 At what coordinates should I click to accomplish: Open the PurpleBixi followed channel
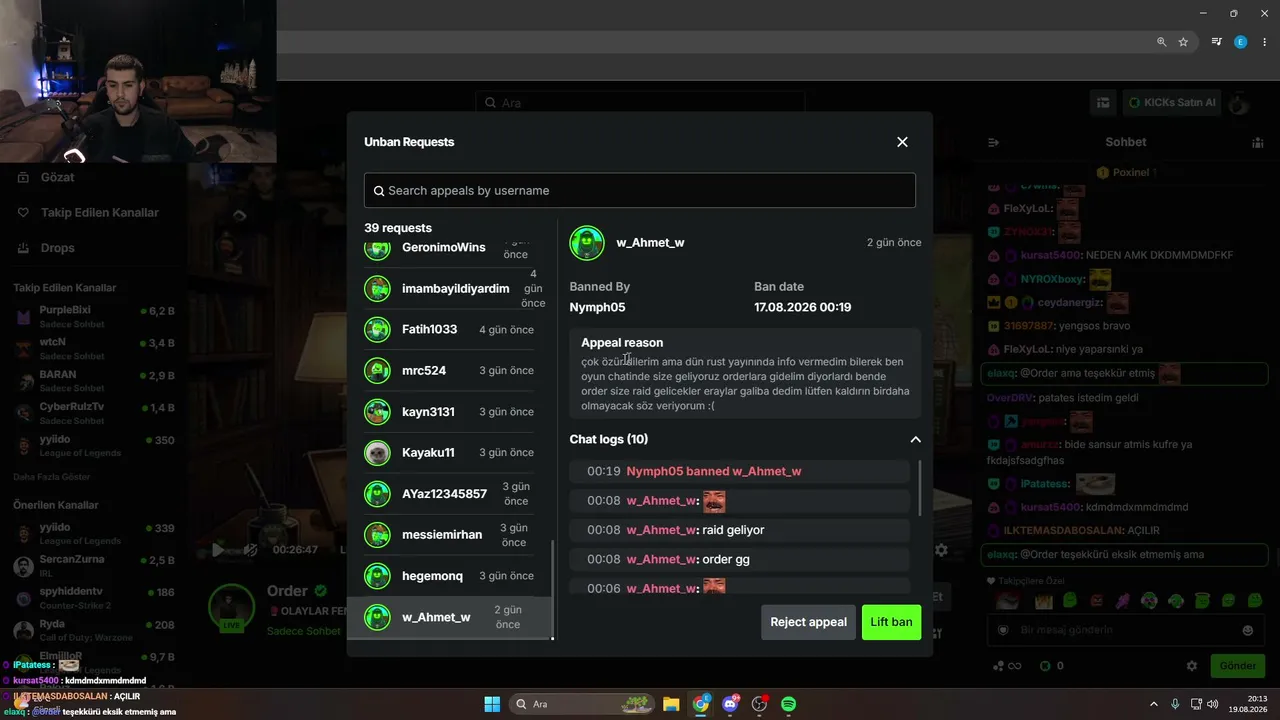[95, 317]
